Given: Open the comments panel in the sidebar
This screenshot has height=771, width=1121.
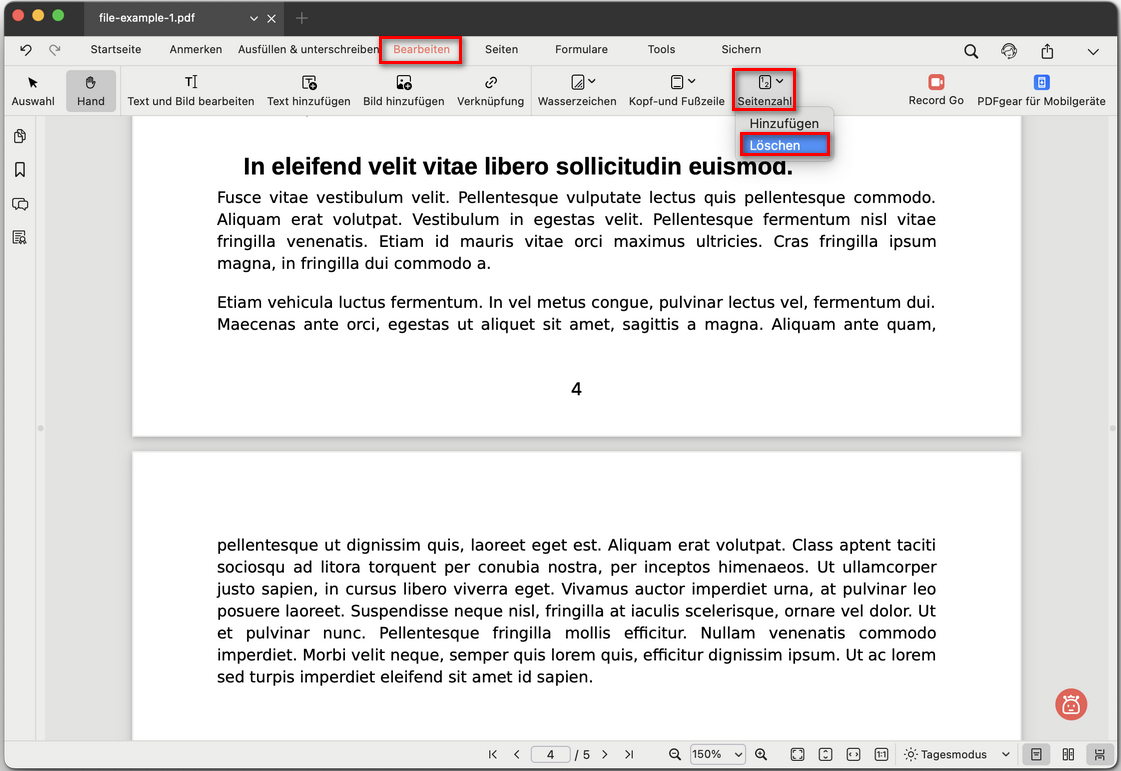Looking at the screenshot, I should [x=22, y=204].
